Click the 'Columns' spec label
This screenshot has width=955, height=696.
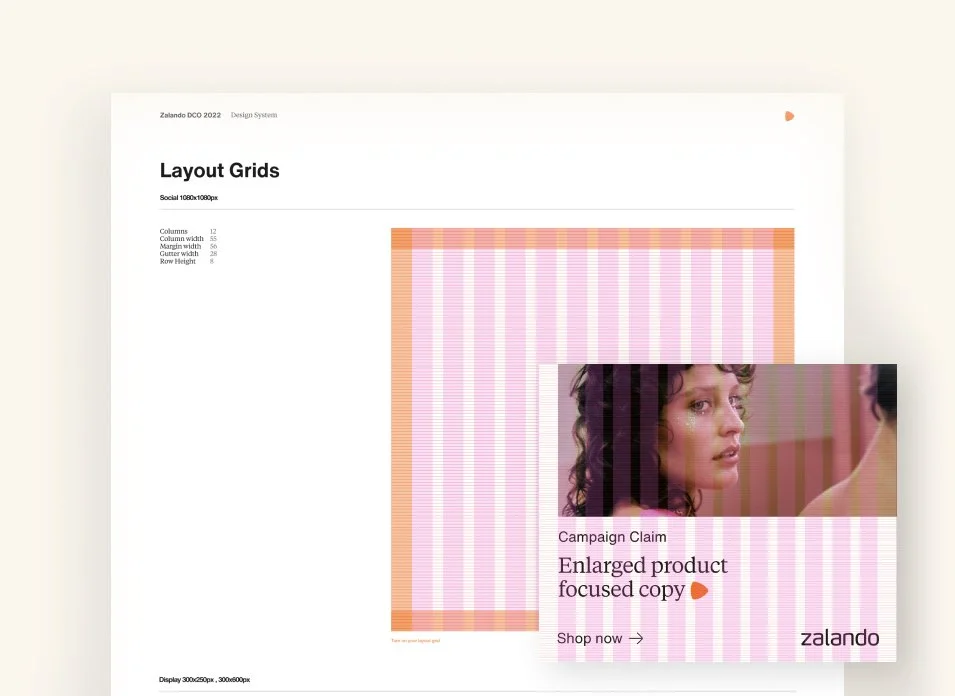174,231
